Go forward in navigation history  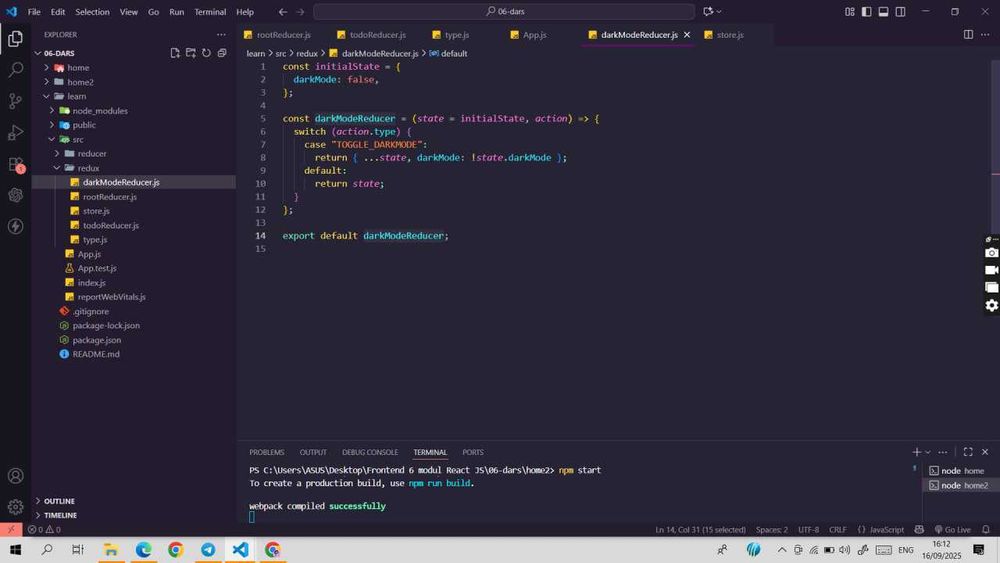point(300,11)
